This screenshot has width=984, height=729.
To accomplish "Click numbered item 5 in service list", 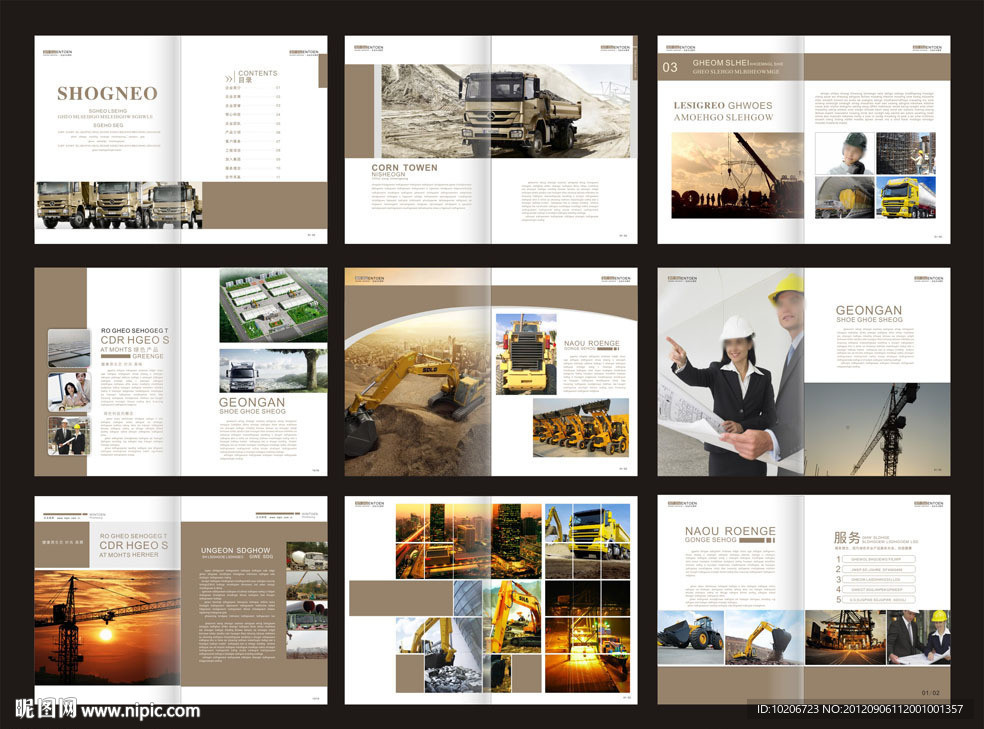I will (x=875, y=600).
